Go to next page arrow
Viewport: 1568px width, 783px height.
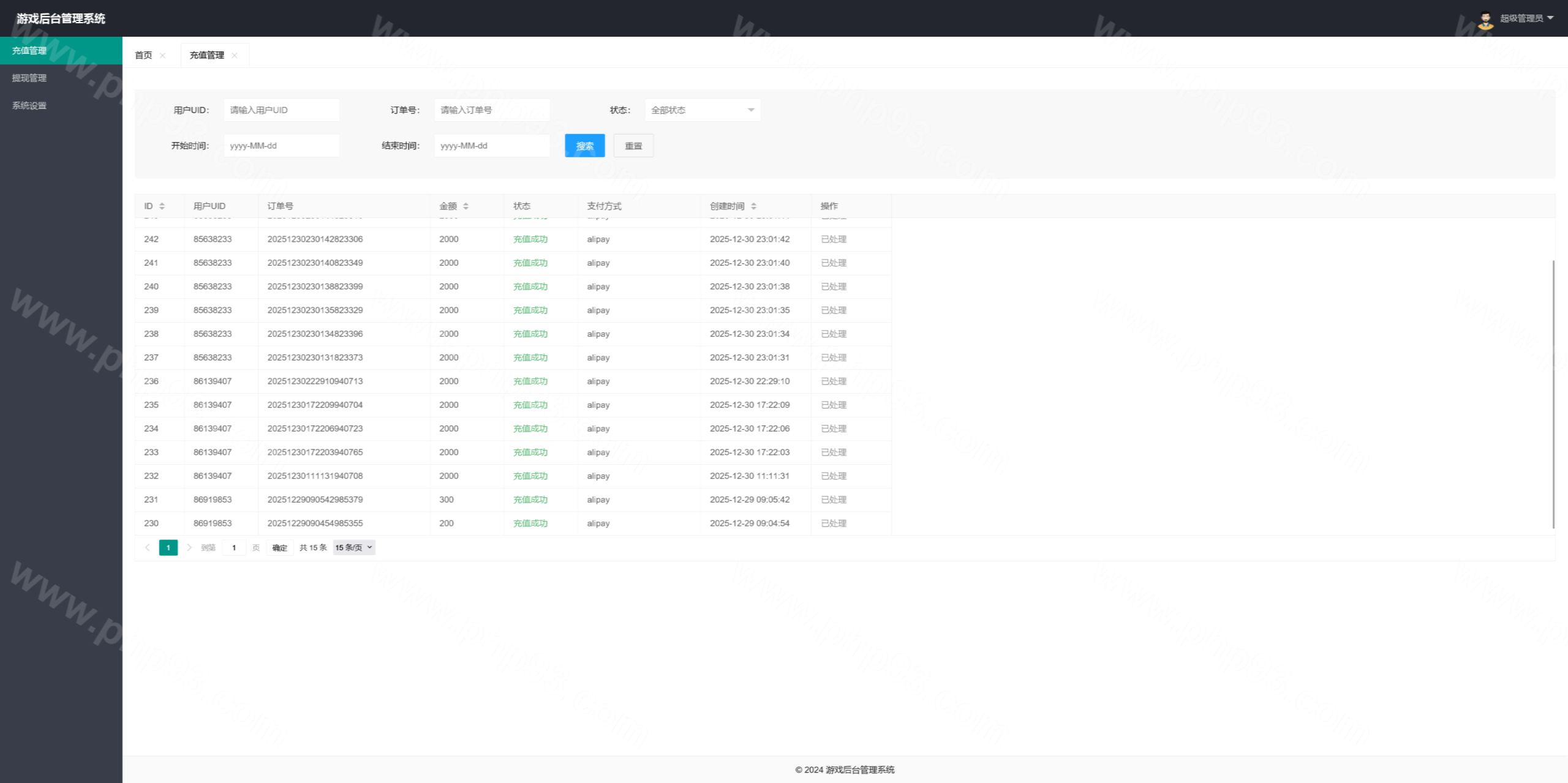click(189, 547)
